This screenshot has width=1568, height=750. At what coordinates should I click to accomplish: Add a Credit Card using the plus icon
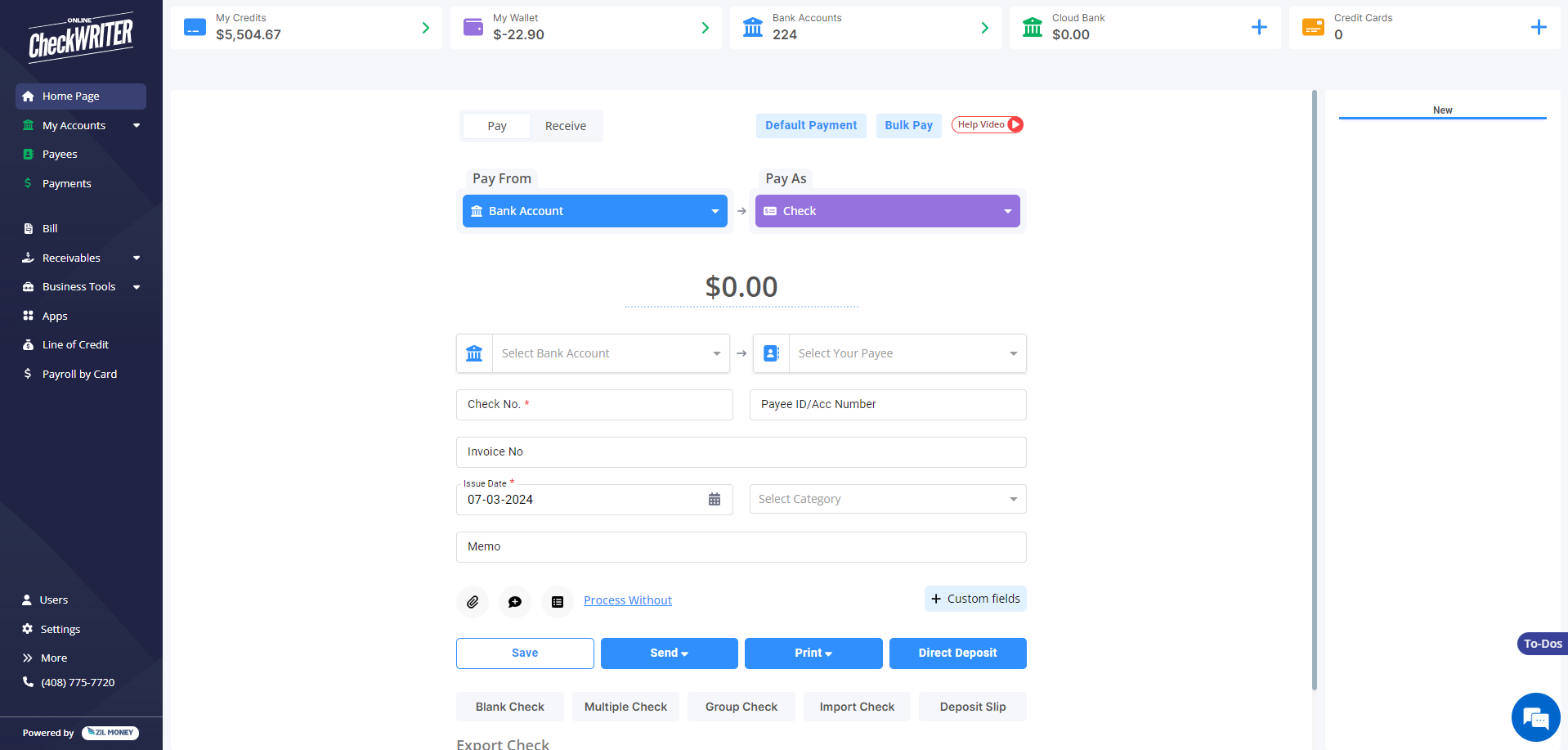[1539, 27]
